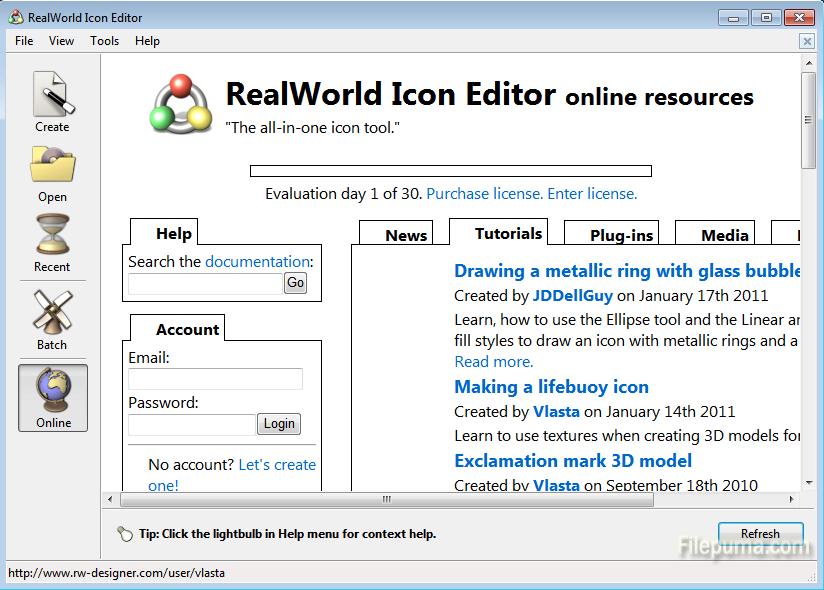Image resolution: width=824 pixels, height=590 pixels.
Task: Click the Purchase license link
Action: coord(484,194)
